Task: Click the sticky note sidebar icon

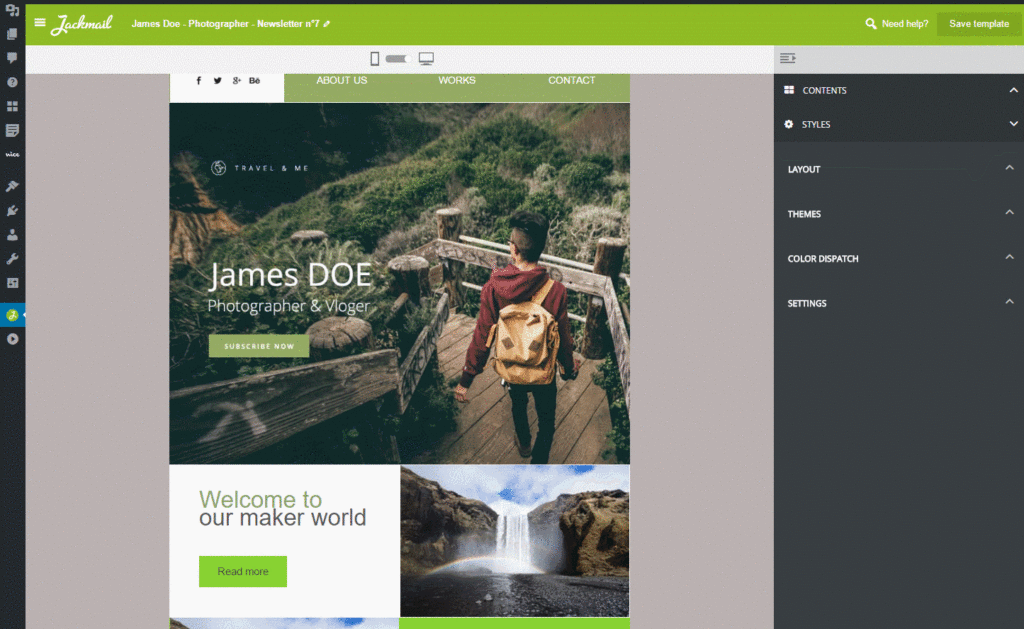Action: [x=12, y=130]
